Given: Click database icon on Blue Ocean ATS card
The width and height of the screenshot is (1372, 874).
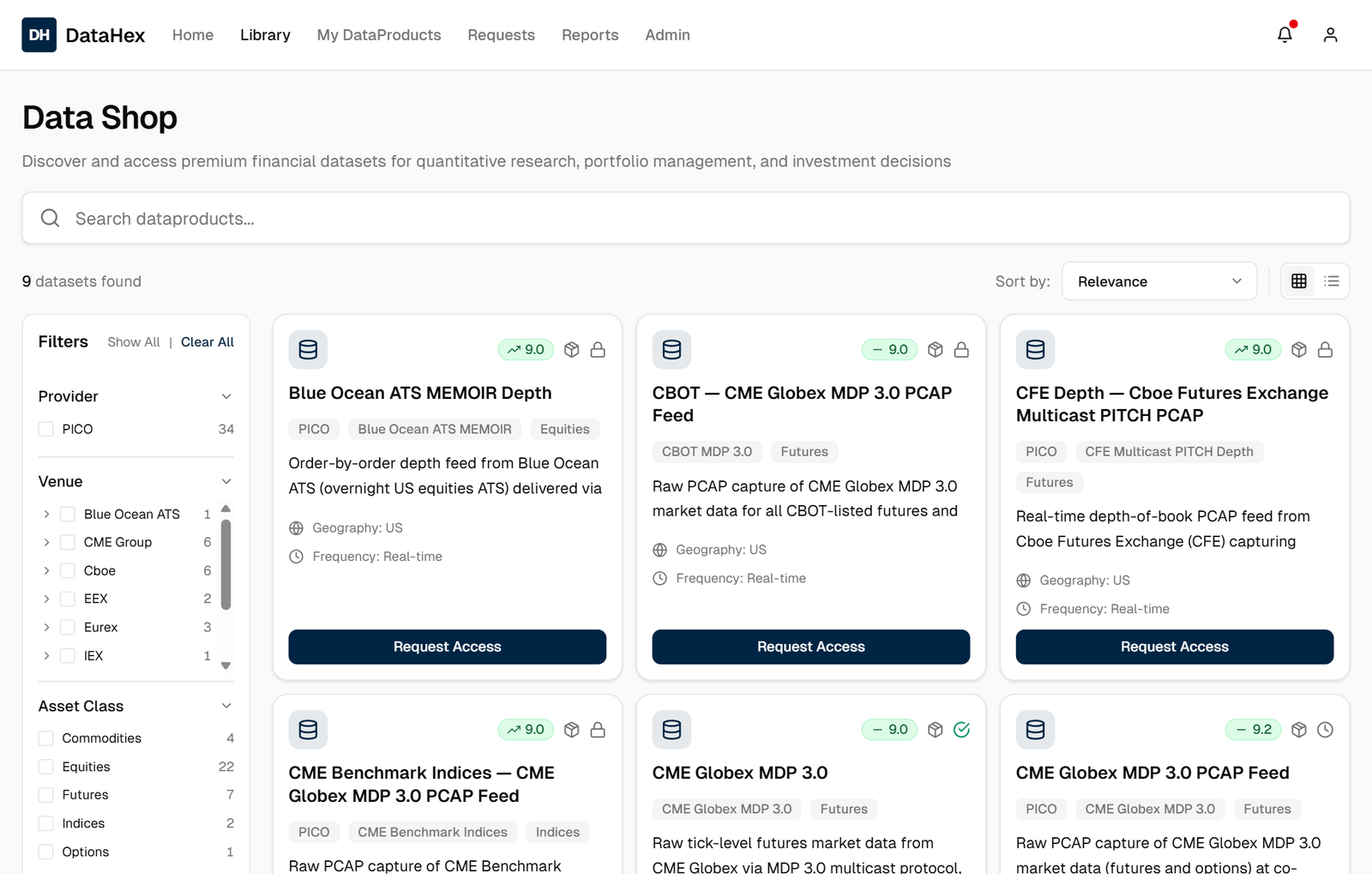Looking at the screenshot, I should pyautogui.click(x=308, y=350).
